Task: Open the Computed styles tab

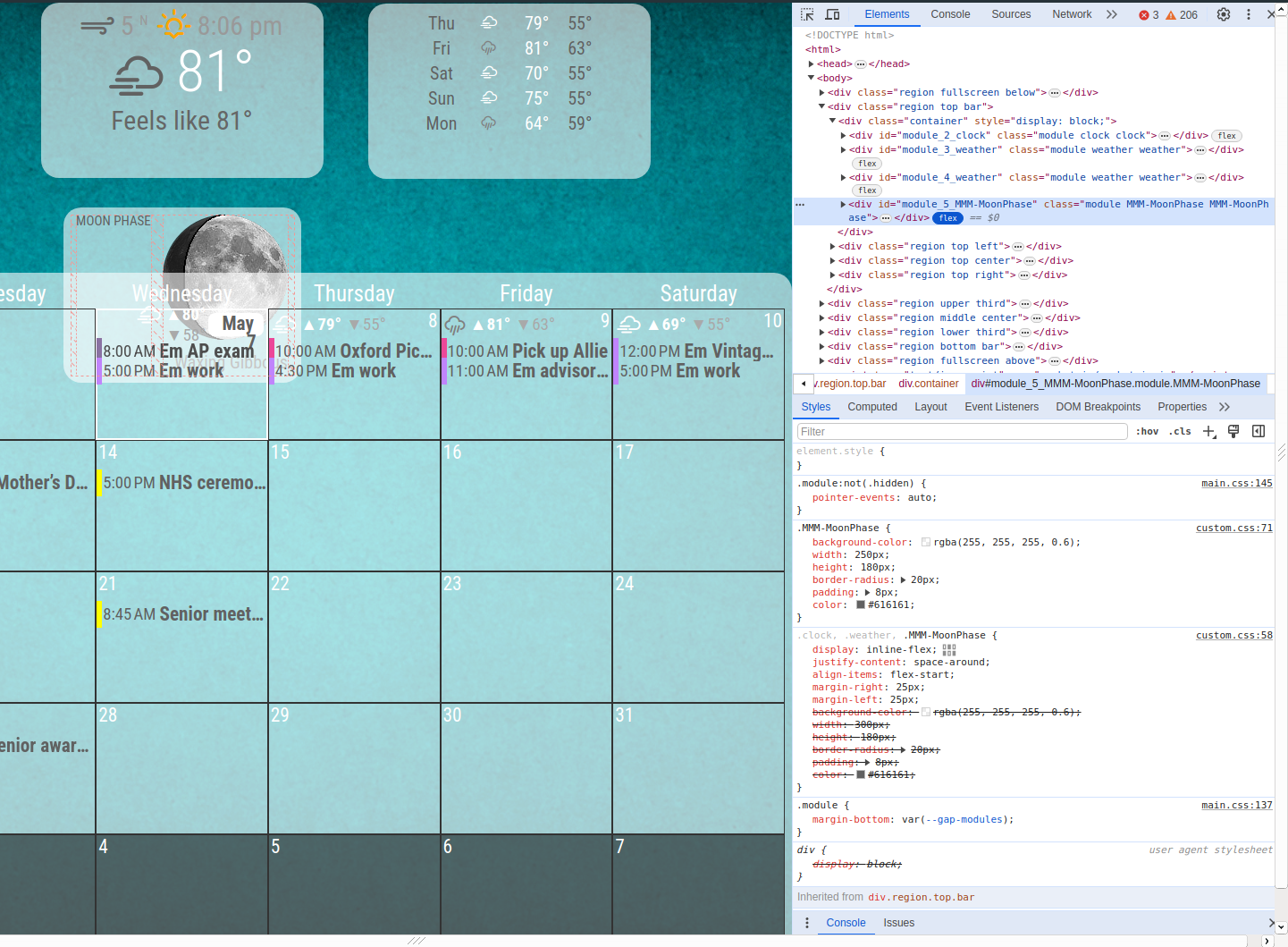Action: tap(871, 407)
